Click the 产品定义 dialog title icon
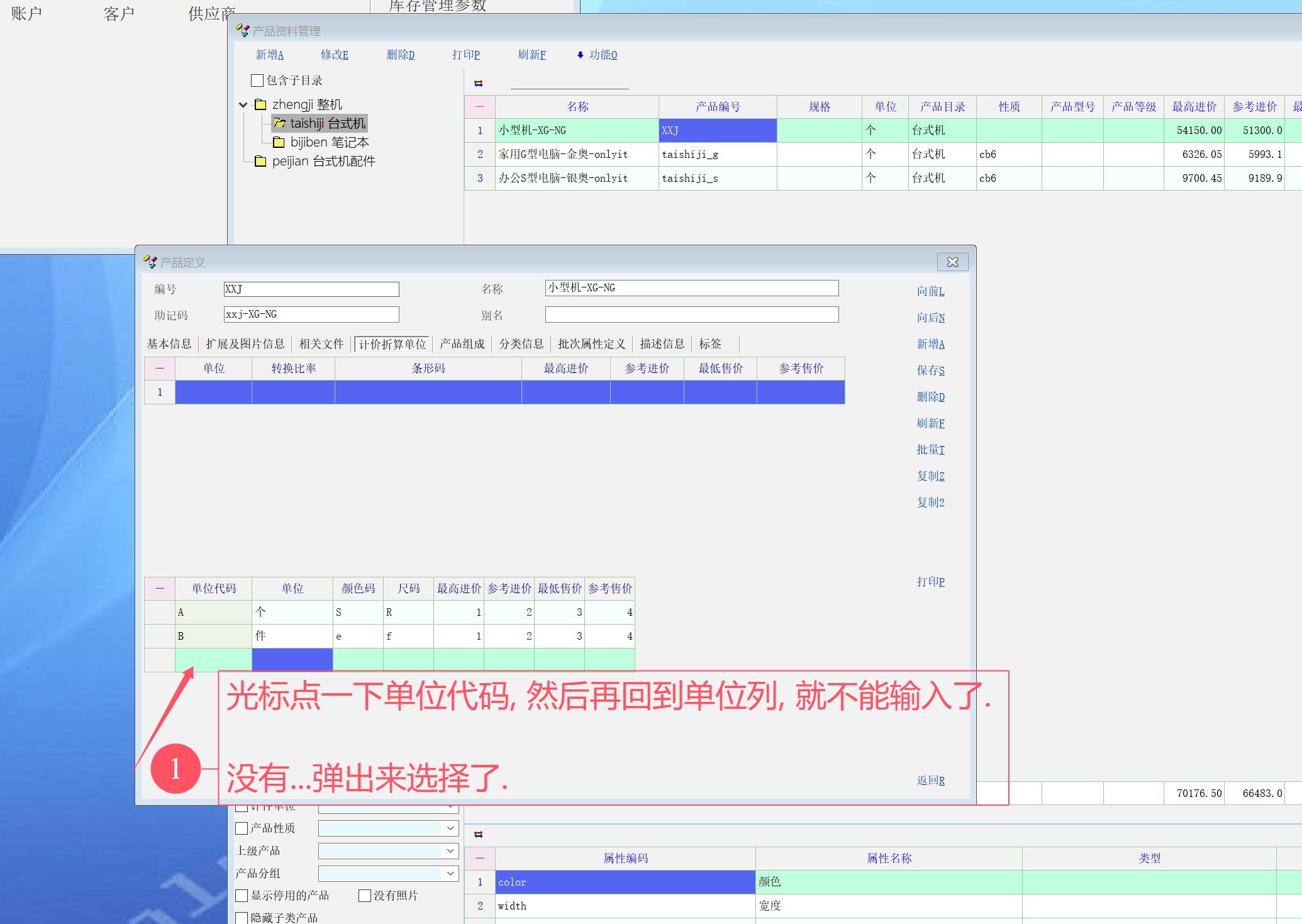 [x=150, y=262]
